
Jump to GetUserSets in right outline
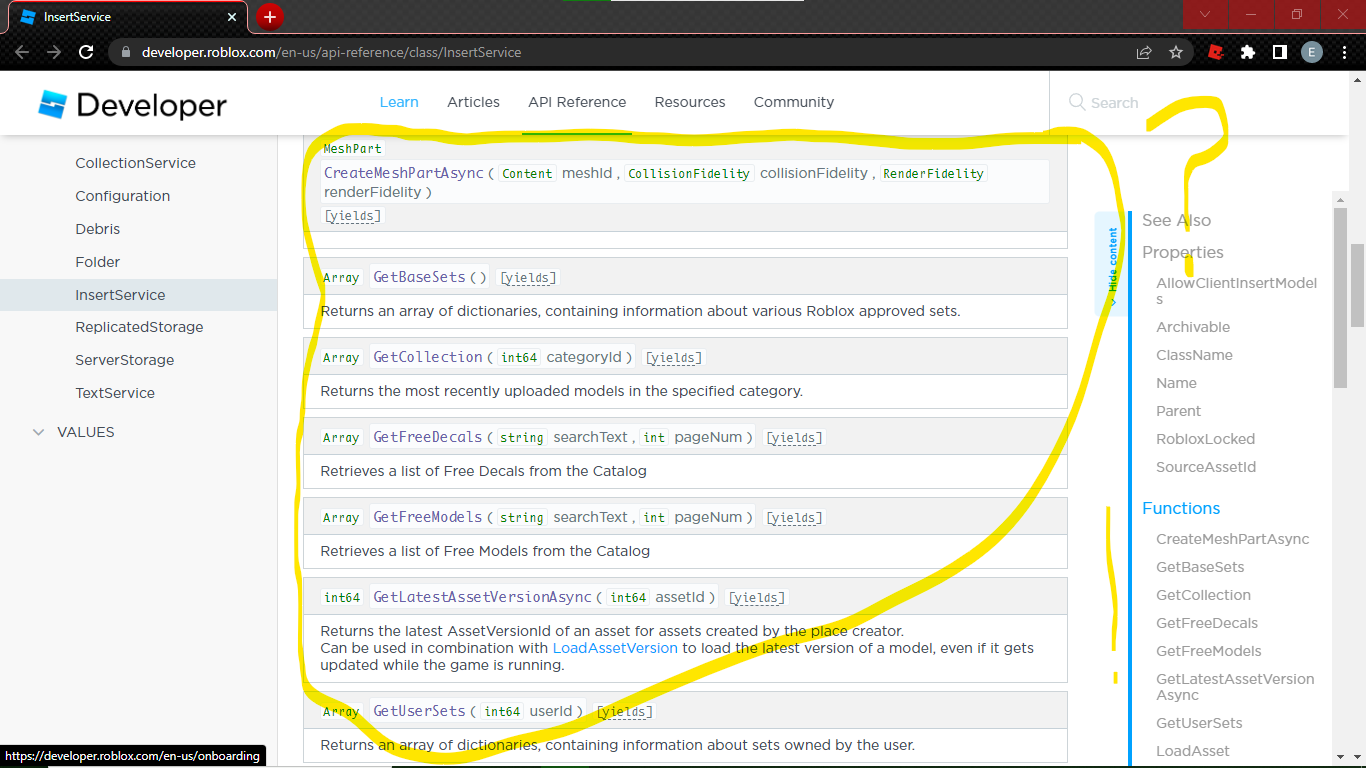coord(1199,723)
